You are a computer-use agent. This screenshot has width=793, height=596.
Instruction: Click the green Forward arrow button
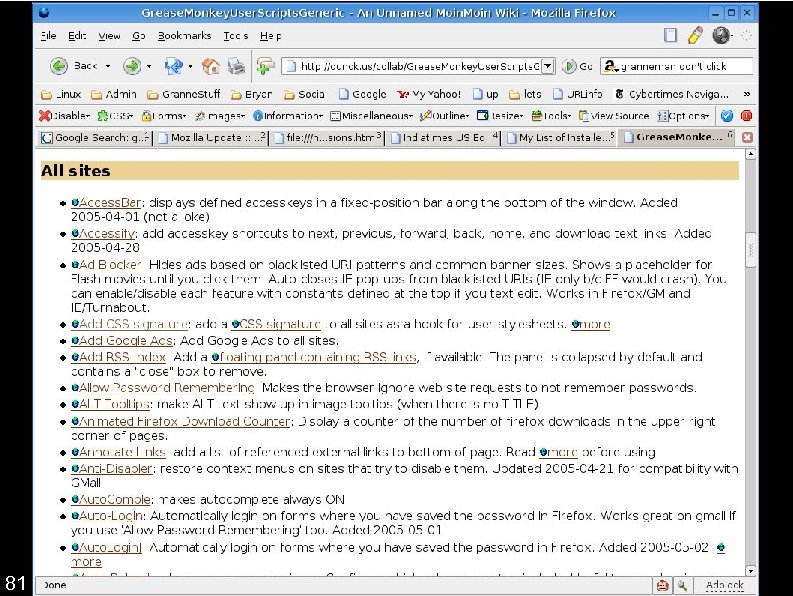(132, 66)
